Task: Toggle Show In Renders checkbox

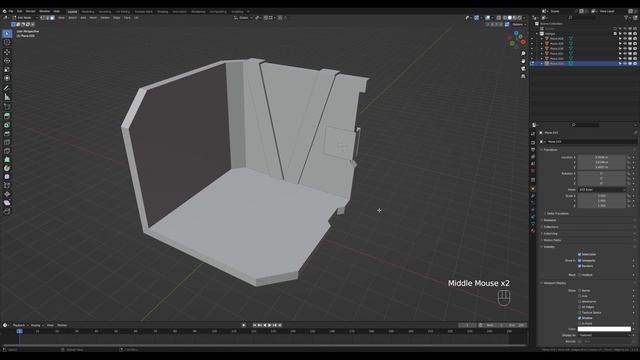Action: [579, 266]
